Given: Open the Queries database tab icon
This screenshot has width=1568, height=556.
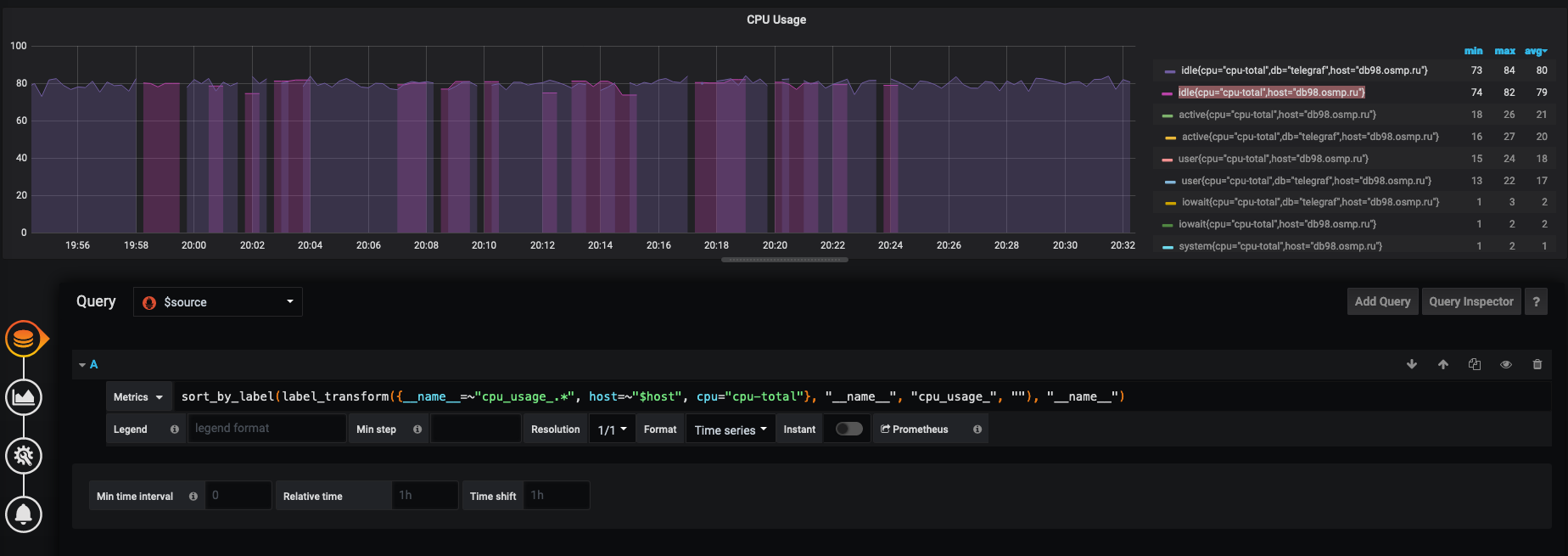Looking at the screenshot, I should [24, 340].
